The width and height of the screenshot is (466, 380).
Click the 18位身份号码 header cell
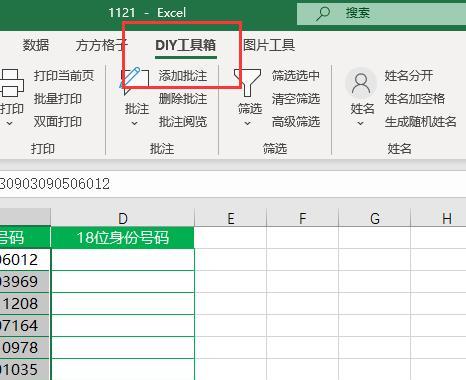point(122,238)
